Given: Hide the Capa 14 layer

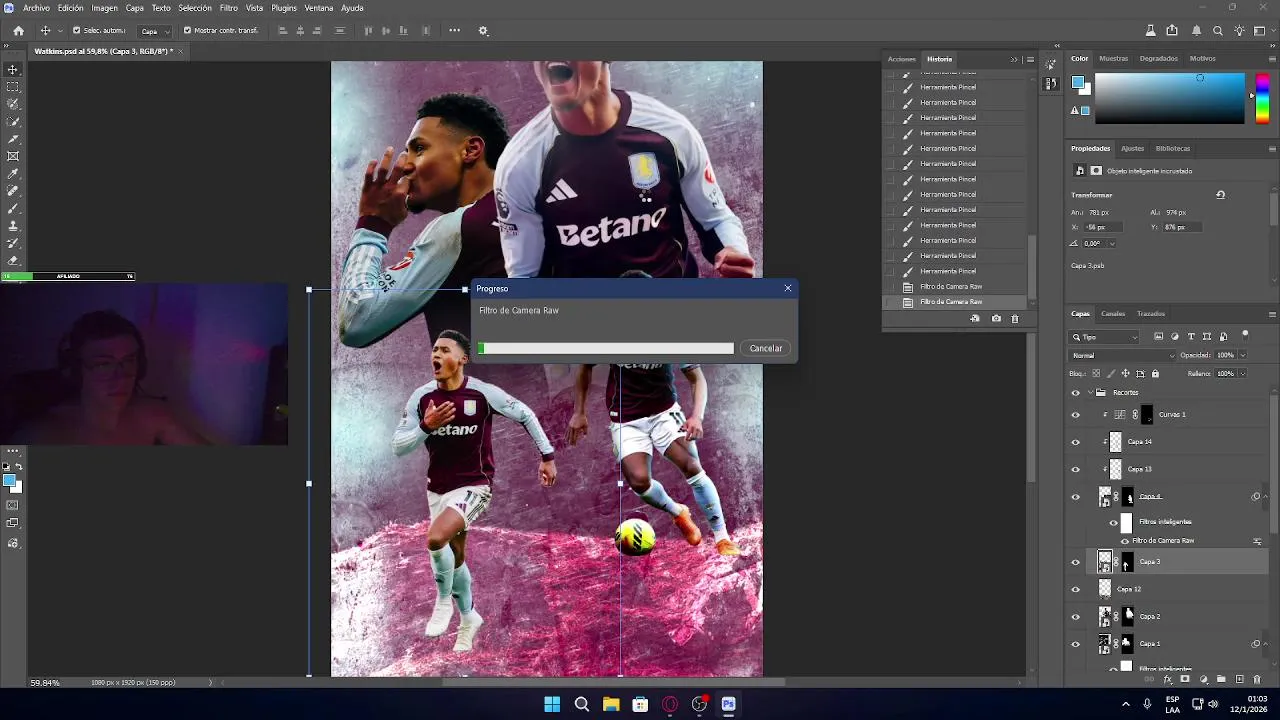Looking at the screenshot, I should tap(1076, 442).
